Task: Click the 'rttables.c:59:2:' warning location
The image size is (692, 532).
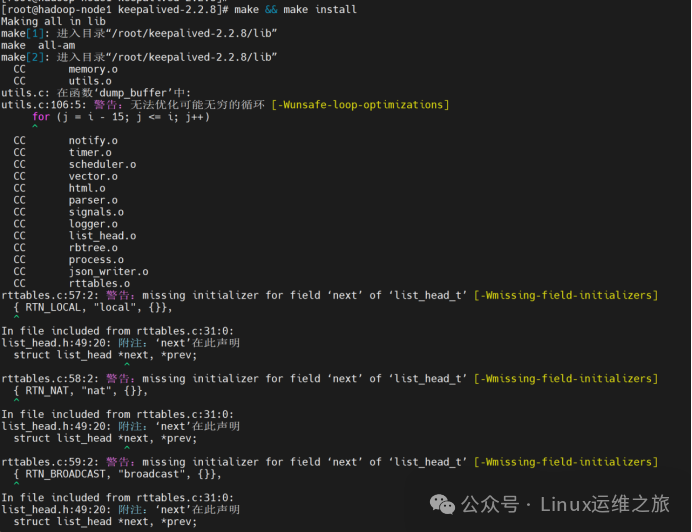Action: click(50, 462)
